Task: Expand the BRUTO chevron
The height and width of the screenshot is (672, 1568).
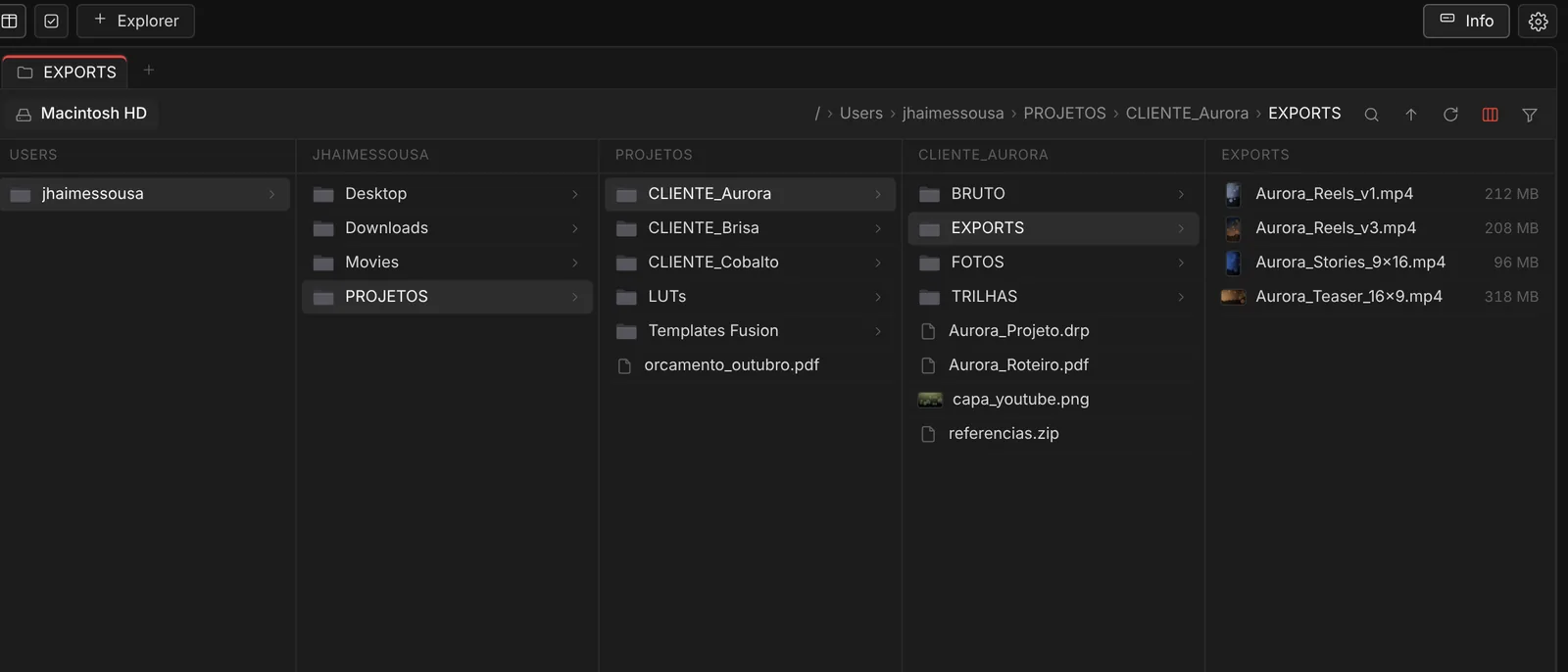Action: pyautogui.click(x=1181, y=194)
